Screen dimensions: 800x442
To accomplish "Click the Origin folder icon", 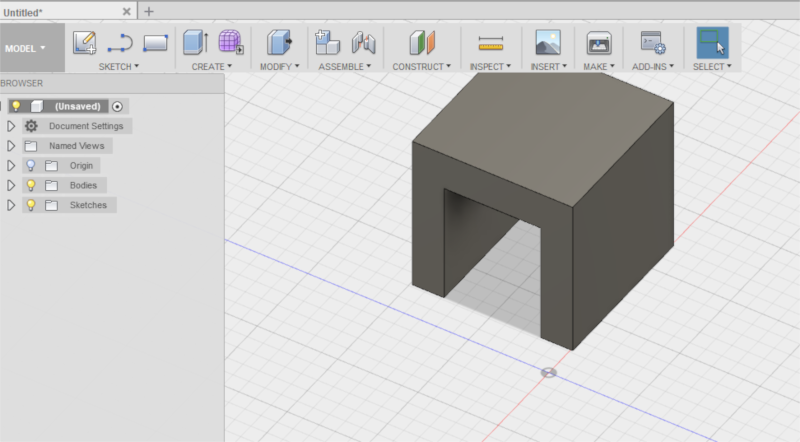I will pyautogui.click(x=51, y=166).
